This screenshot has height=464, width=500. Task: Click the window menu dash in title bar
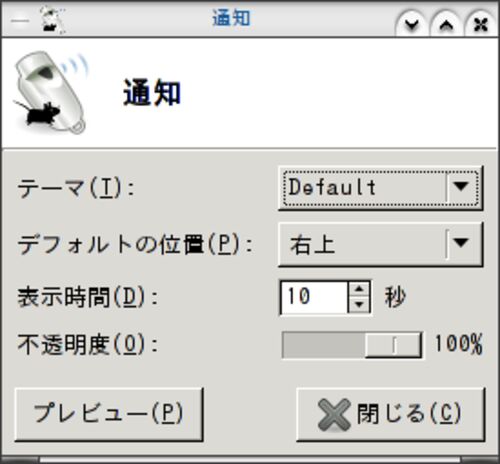click(x=20, y=21)
